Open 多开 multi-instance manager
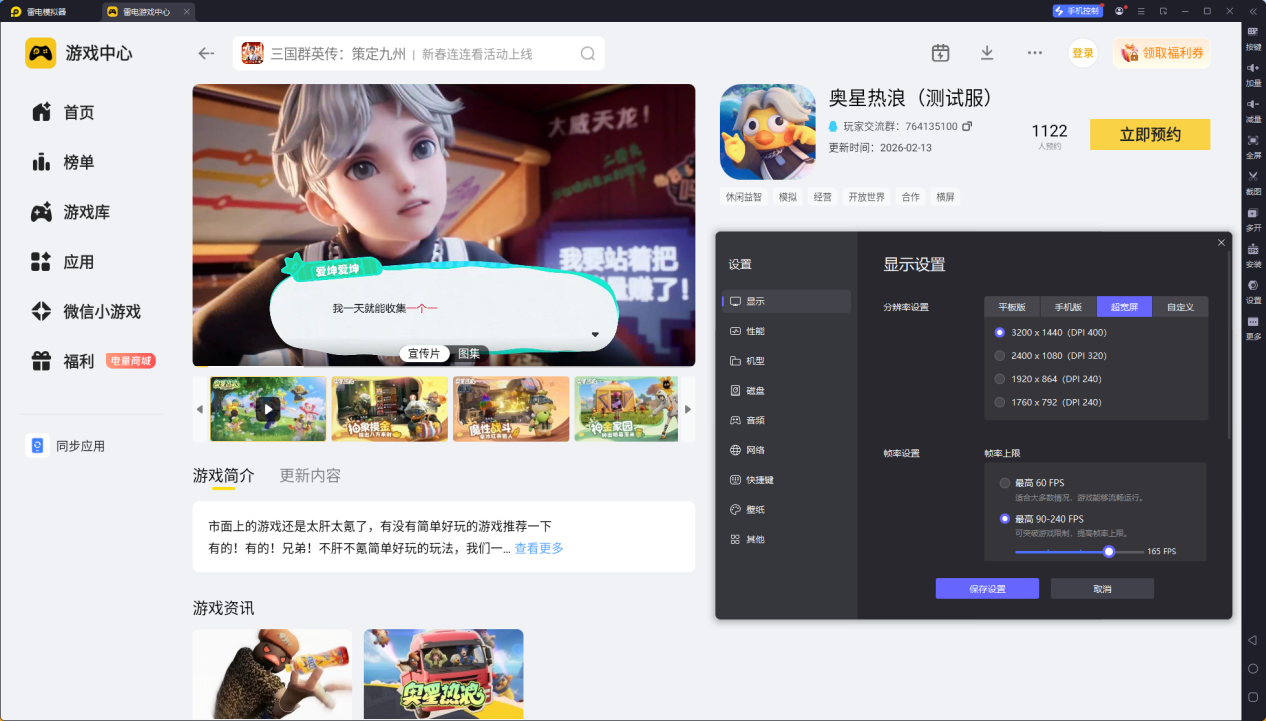Image resolution: width=1266 pixels, height=721 pixels. pyautogui.click(x=1253, y=218)
